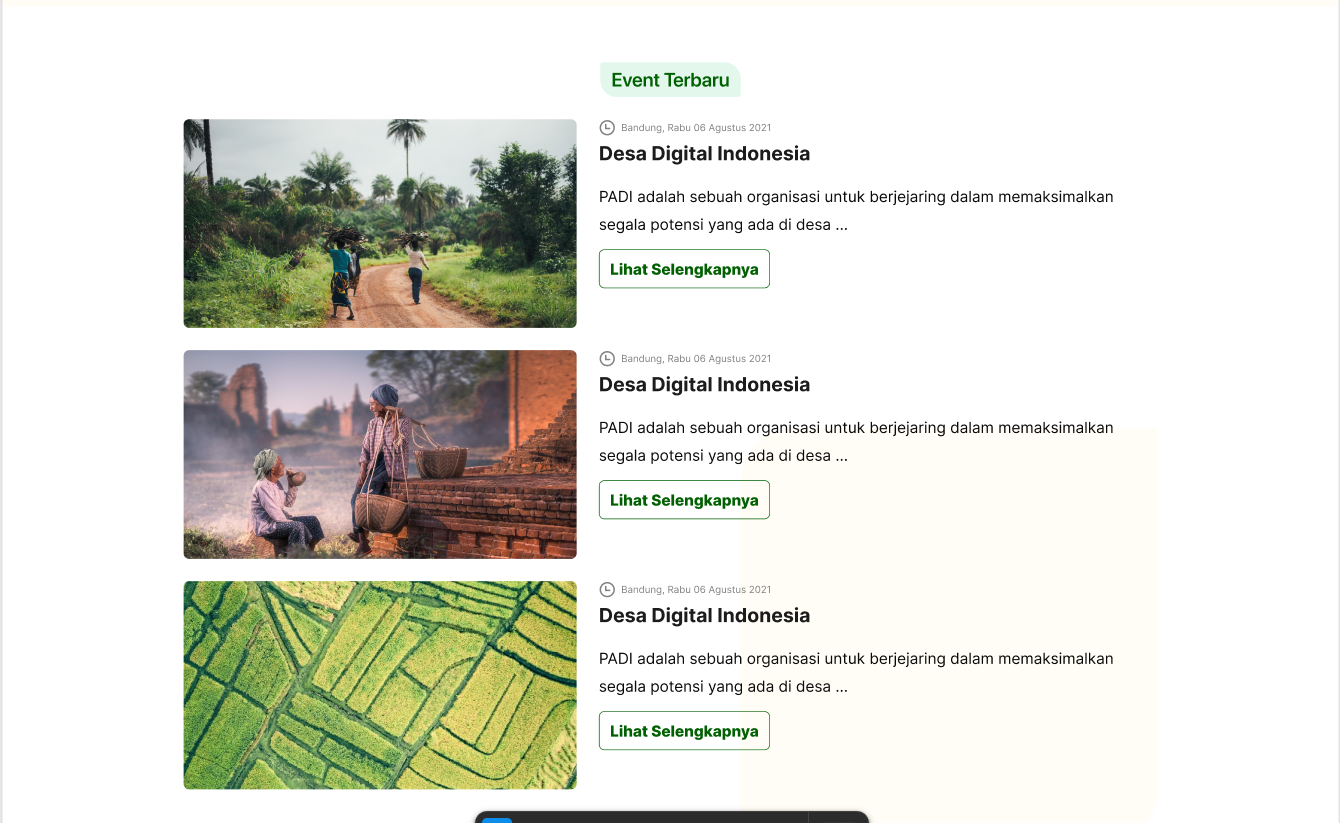Click the PADI description of first event
This screenshot has height=823, width=1340.
coord(855,210)
